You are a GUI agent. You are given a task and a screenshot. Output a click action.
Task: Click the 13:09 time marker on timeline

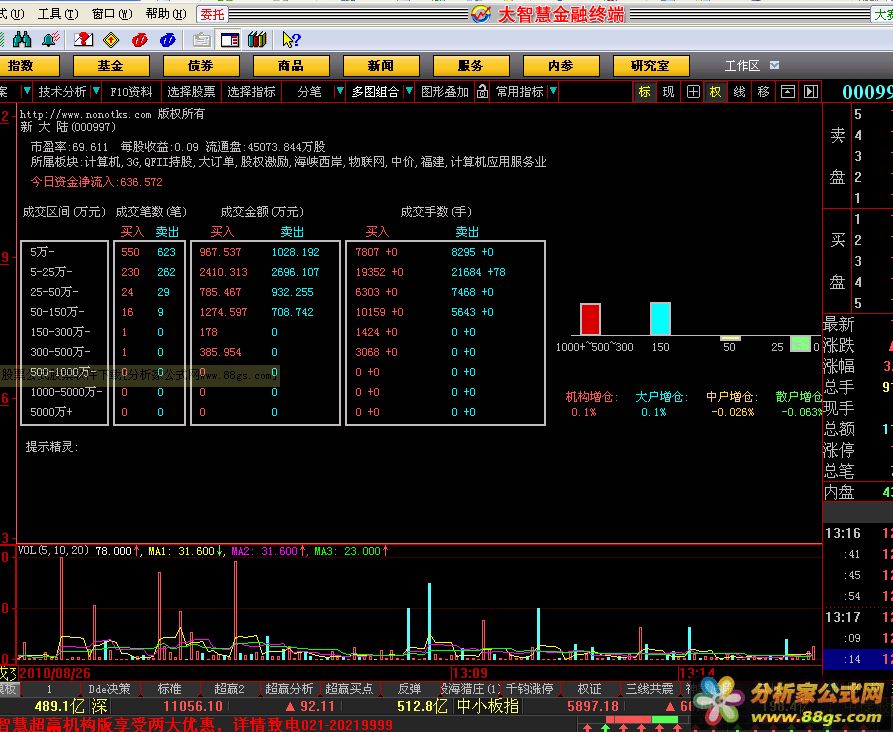coord(470,673)
